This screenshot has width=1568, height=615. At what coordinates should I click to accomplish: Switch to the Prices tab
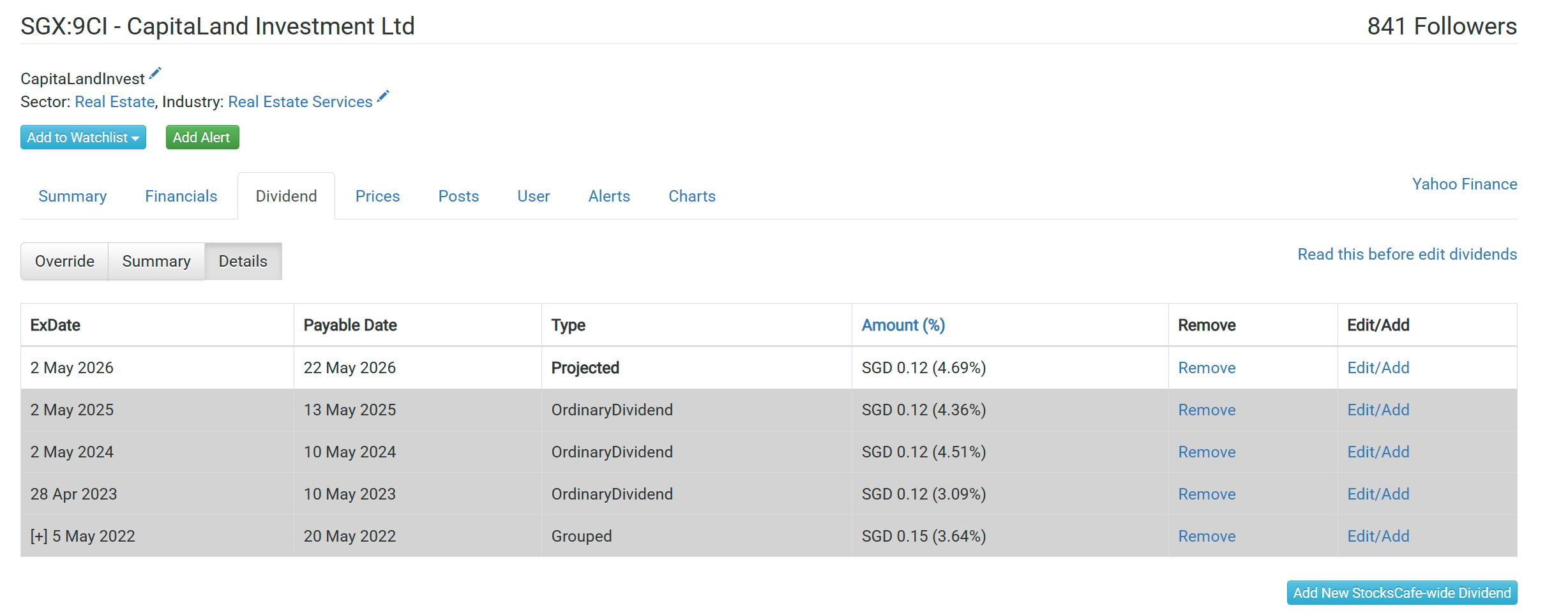coord(377,196)
